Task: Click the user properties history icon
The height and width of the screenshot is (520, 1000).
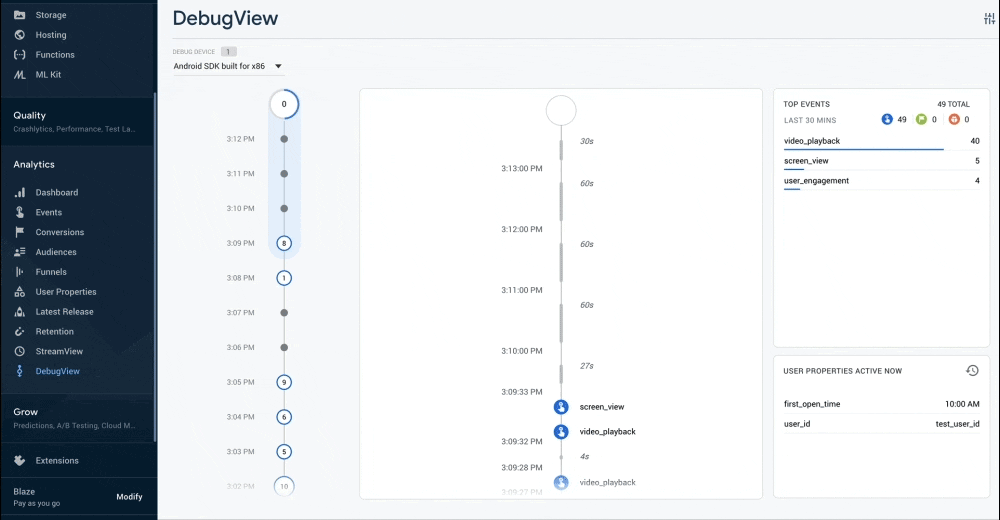Action: pos(972,371)
